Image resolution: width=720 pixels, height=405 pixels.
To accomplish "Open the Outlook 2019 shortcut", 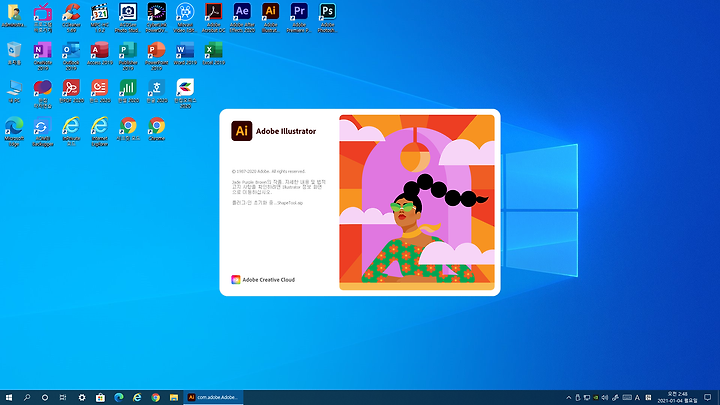I will [71, 55].
